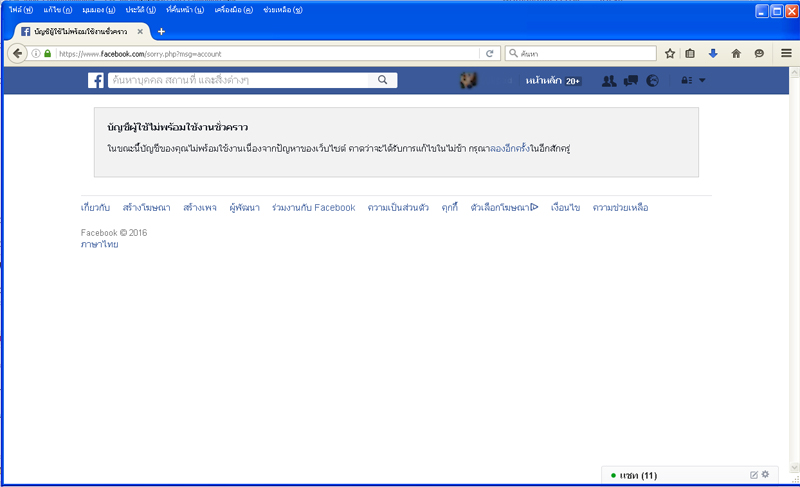Image resolution: width=800 pixels, height=487 pixels.
Task: Select the Facebook account unavailable tab
Action: [81, 32]
